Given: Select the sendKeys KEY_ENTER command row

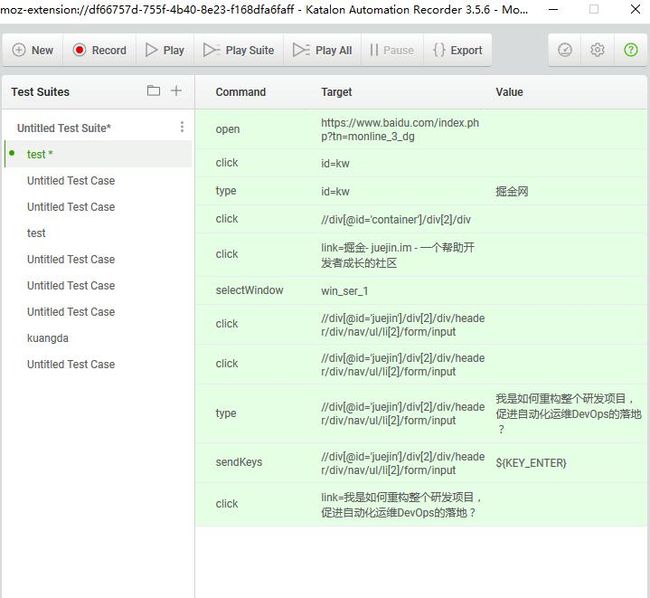Looking at the screenshot, I should [421, 463].
